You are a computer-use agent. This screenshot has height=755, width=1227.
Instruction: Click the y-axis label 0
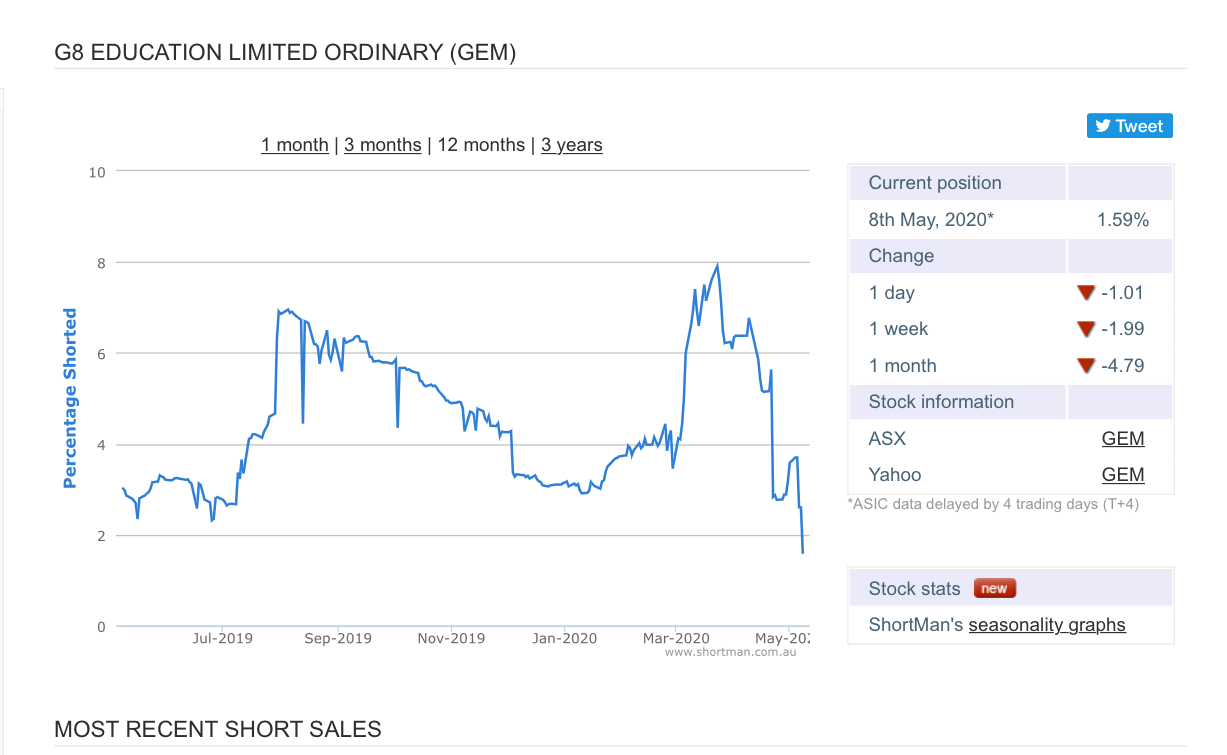(x=101, y=627)
